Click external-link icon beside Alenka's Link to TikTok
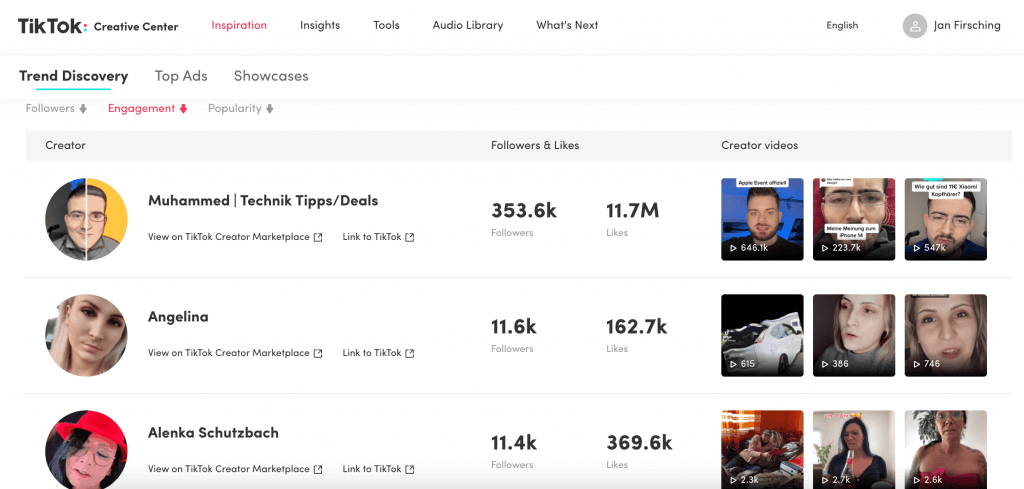1024x489 pixels. (409, 469)
